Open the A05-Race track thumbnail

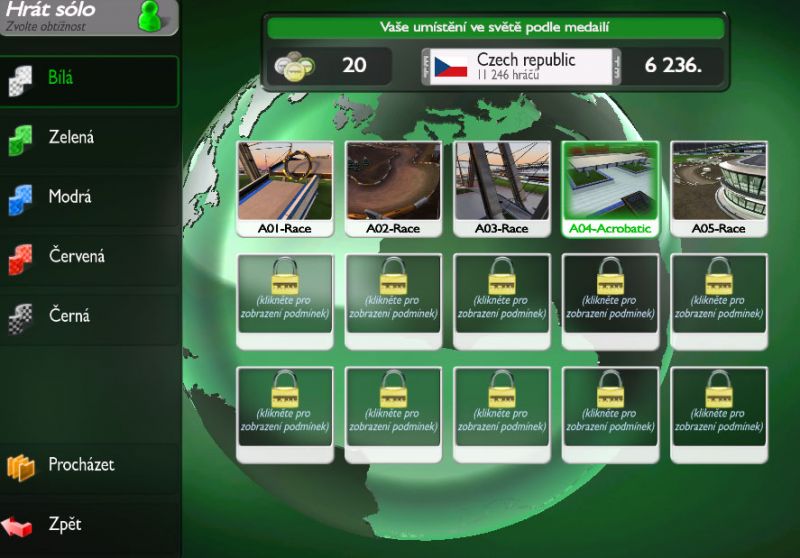[719, 189]
